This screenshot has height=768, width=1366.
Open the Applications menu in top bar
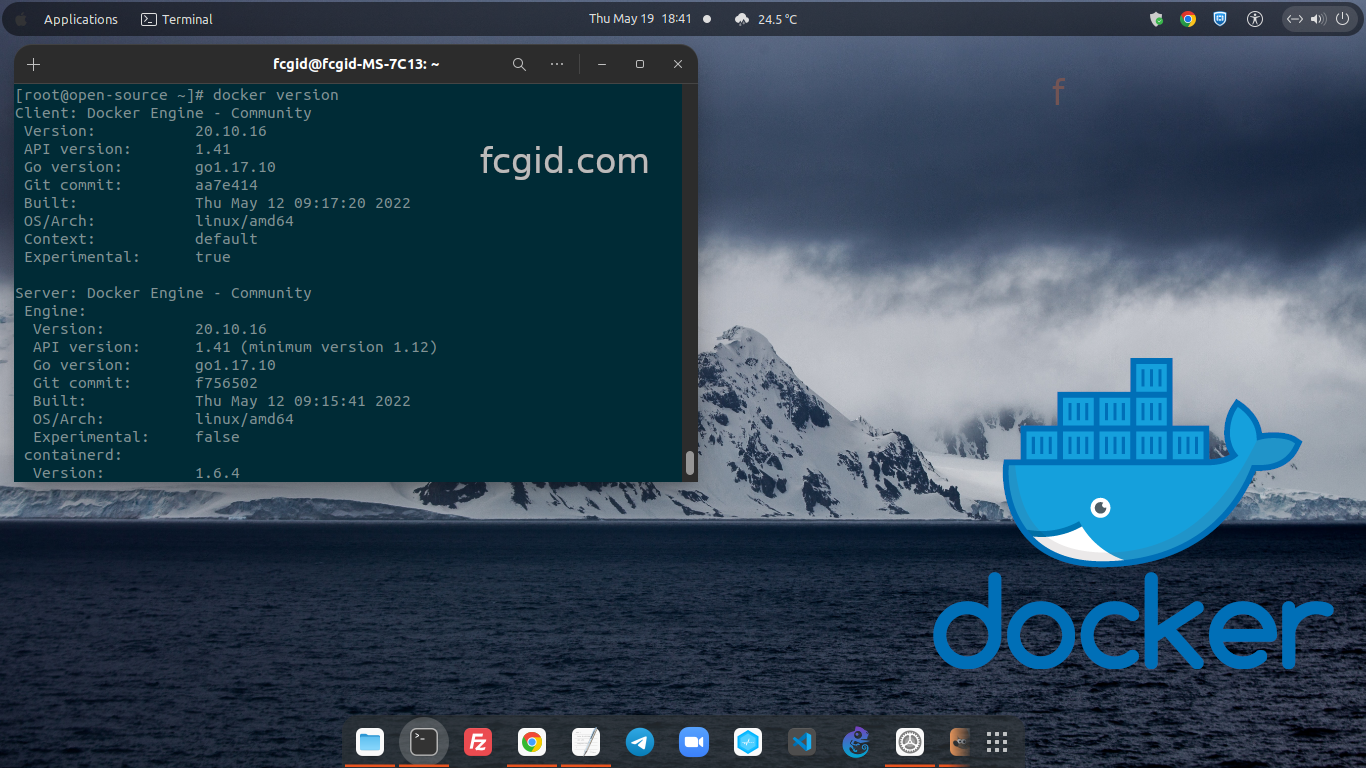pos(80,19)
